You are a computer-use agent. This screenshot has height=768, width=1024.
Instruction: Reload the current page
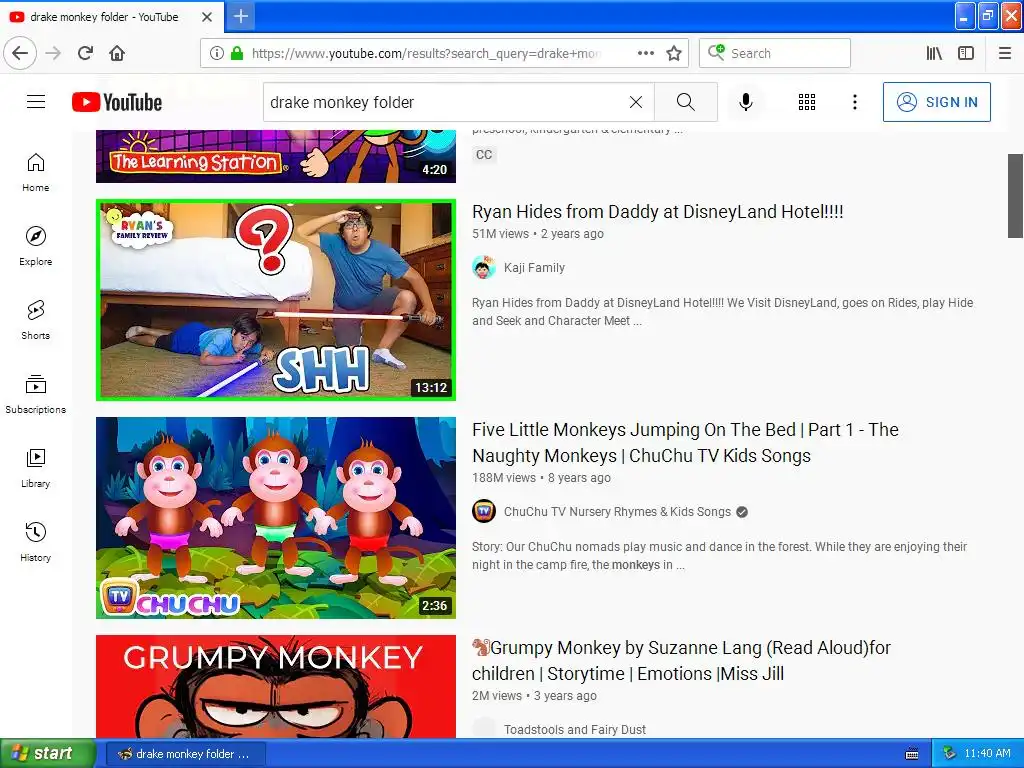[x=85, y=53]
